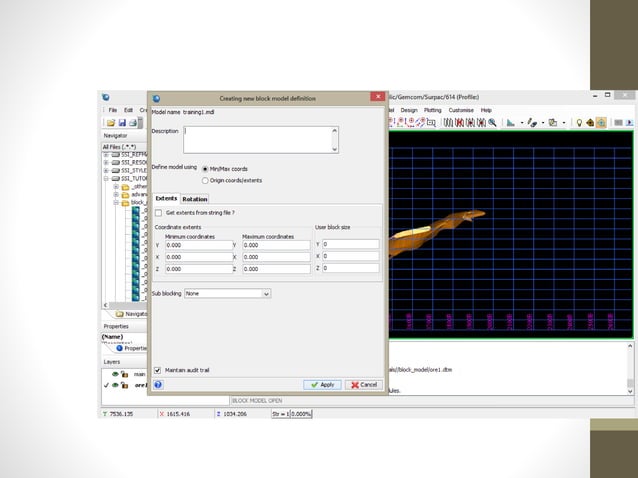Enable Get extents from string file checkbox
The width and height of the screenshot is (638, 478).
(158, 213)
